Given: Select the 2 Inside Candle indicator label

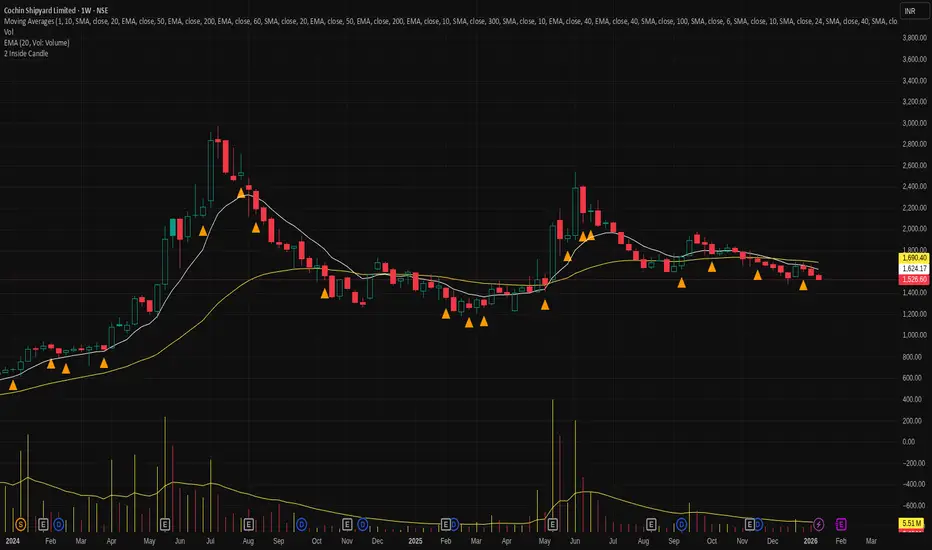Looking at the screenshot, I should pos(26,54).
